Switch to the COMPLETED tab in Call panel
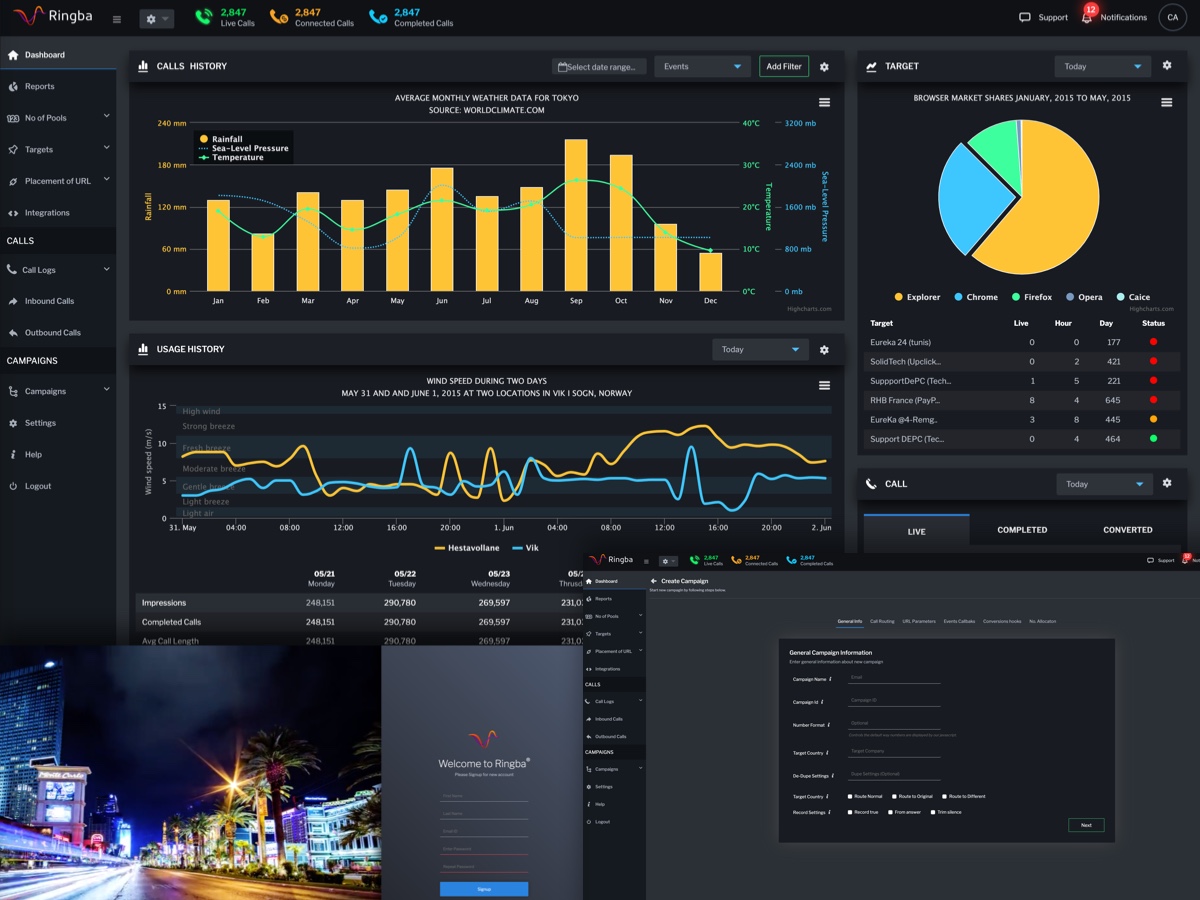Screen dimensions: 1200x900 point(1022,530)
